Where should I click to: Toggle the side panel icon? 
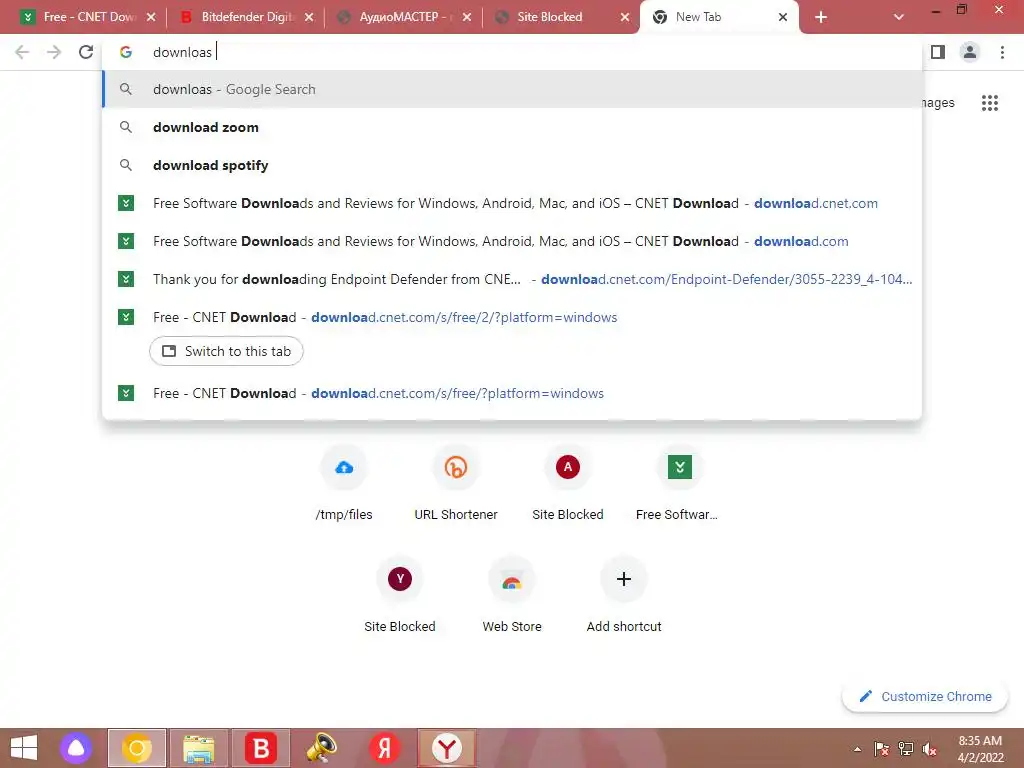[x=938, y=52]
